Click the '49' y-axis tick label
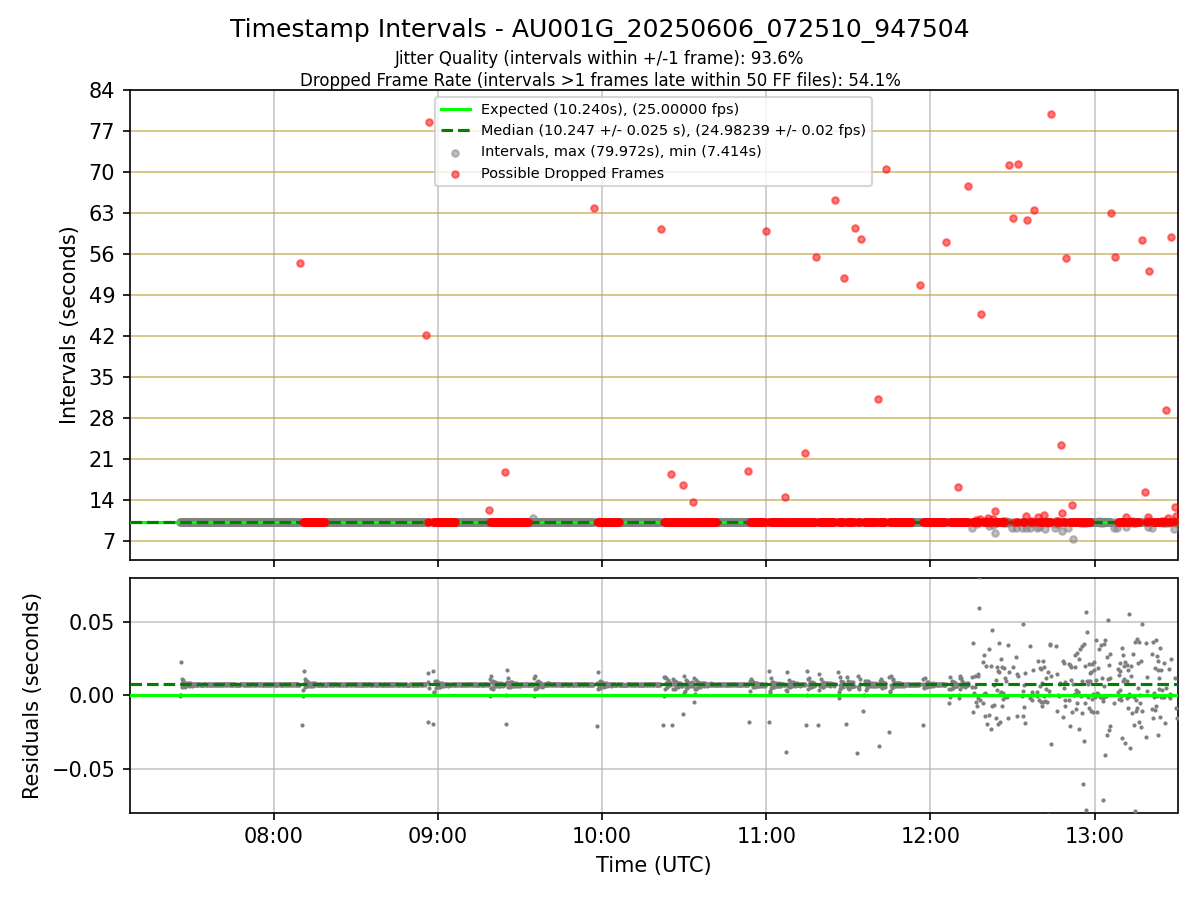 tap(103, 295)
